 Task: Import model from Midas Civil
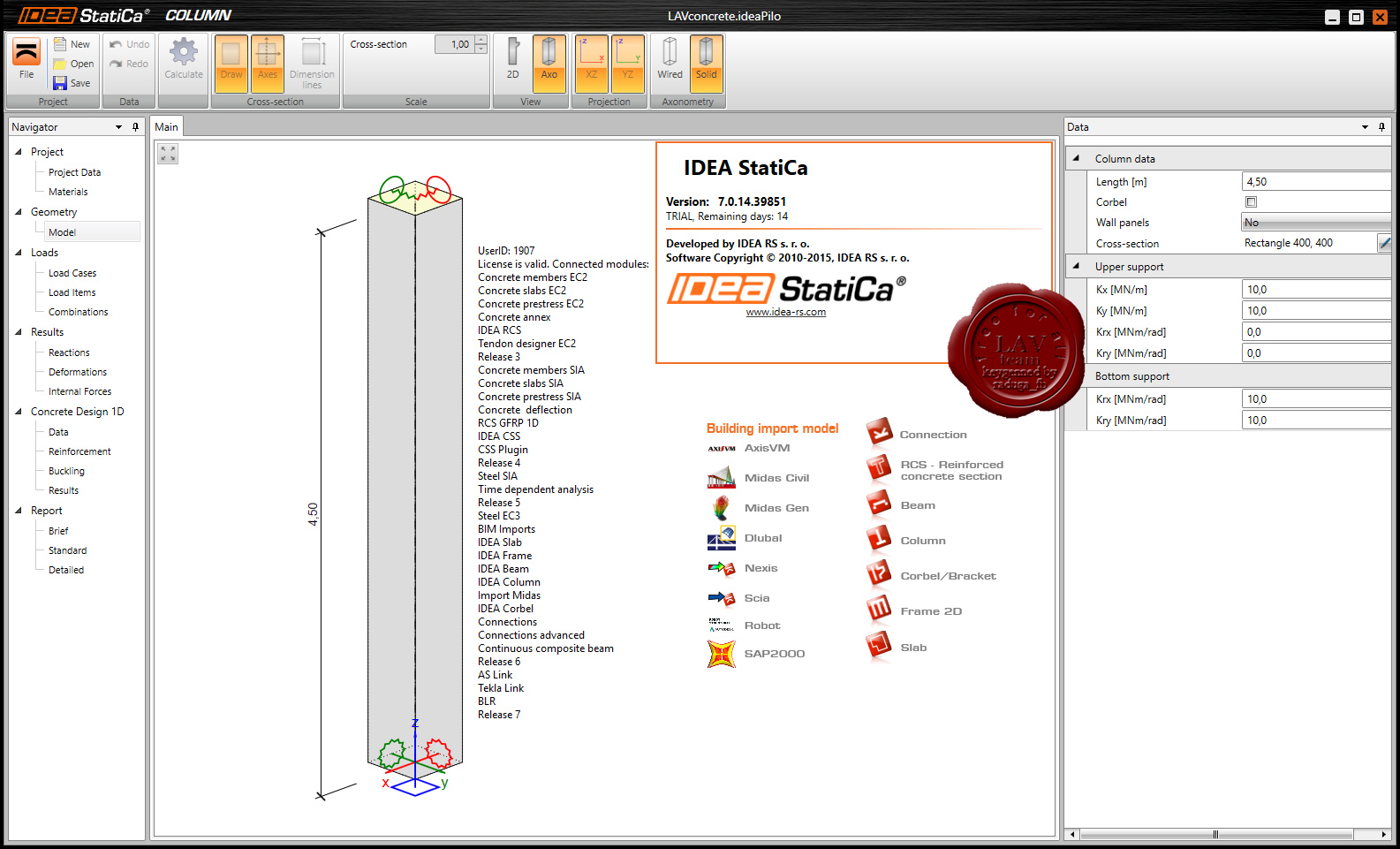(x=759, y=478)
